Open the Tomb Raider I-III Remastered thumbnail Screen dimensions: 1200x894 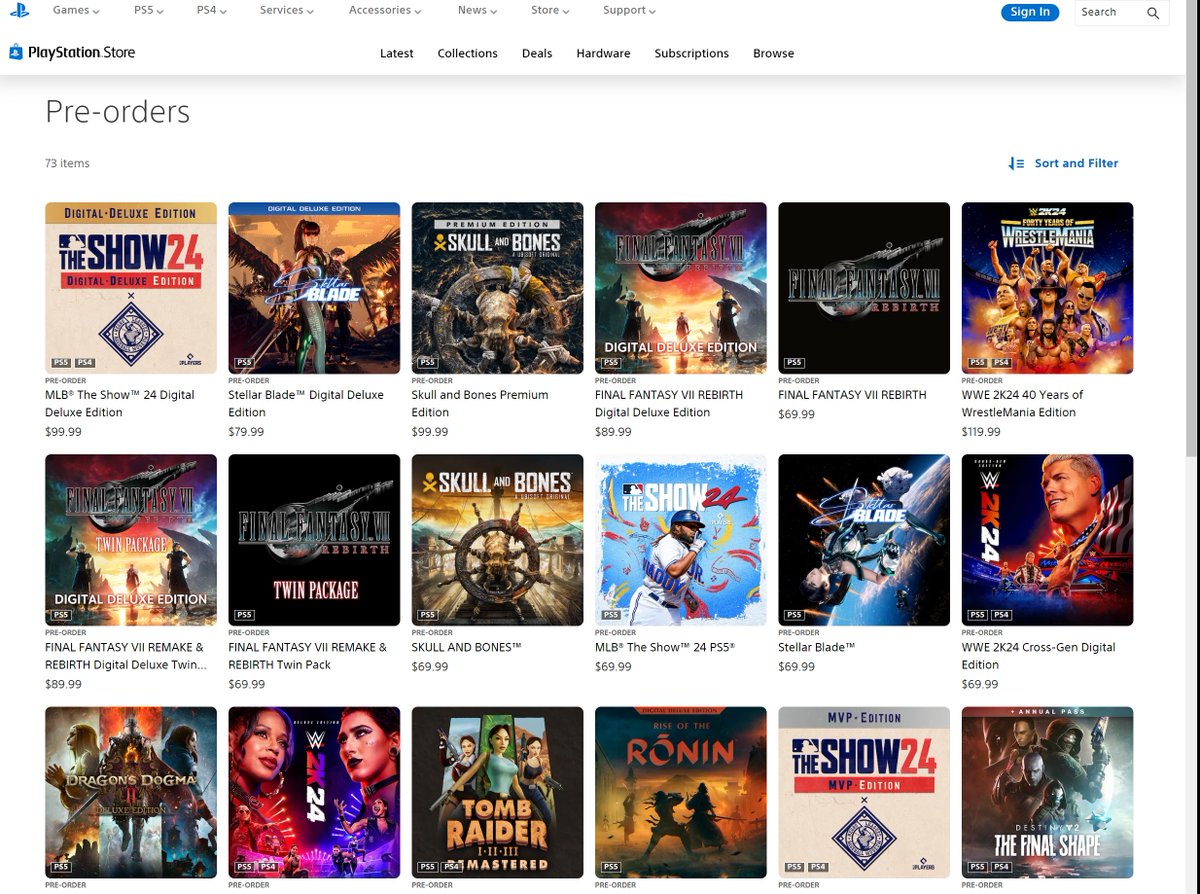click(497, 792)
